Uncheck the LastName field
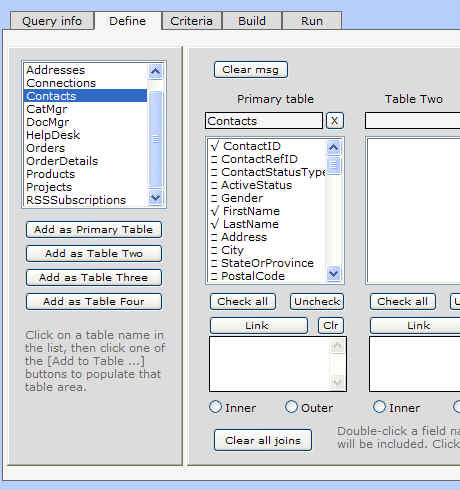The width and height of the screenshot is (460, 490). [x=215, y=224]
